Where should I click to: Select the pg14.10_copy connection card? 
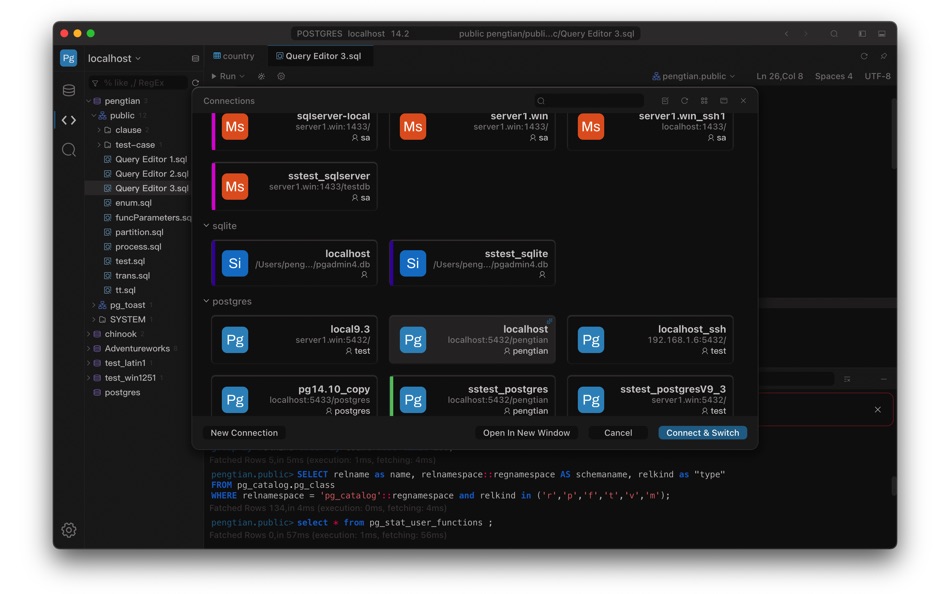pyautogui.click(x=294, y=396)
